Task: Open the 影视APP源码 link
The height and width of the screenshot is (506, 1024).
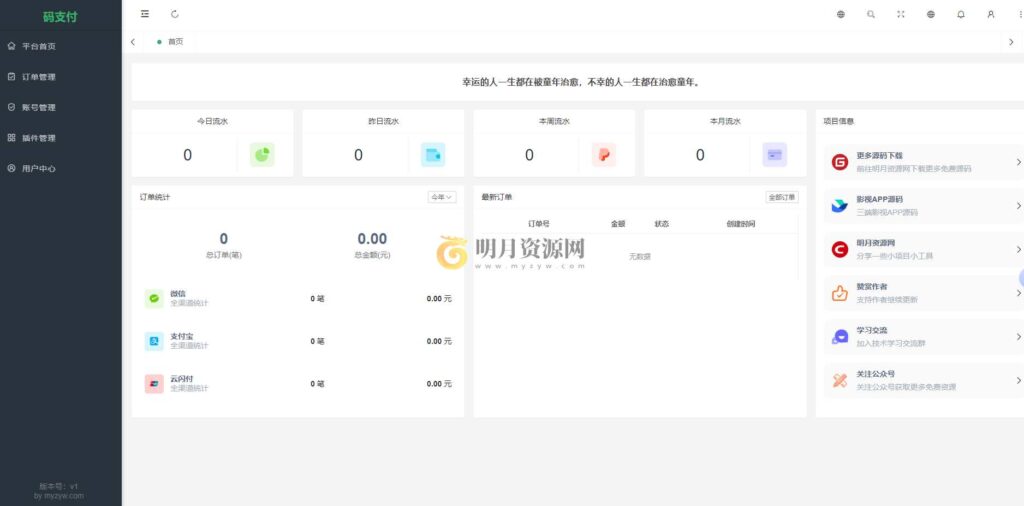Action: coord(880,200)
